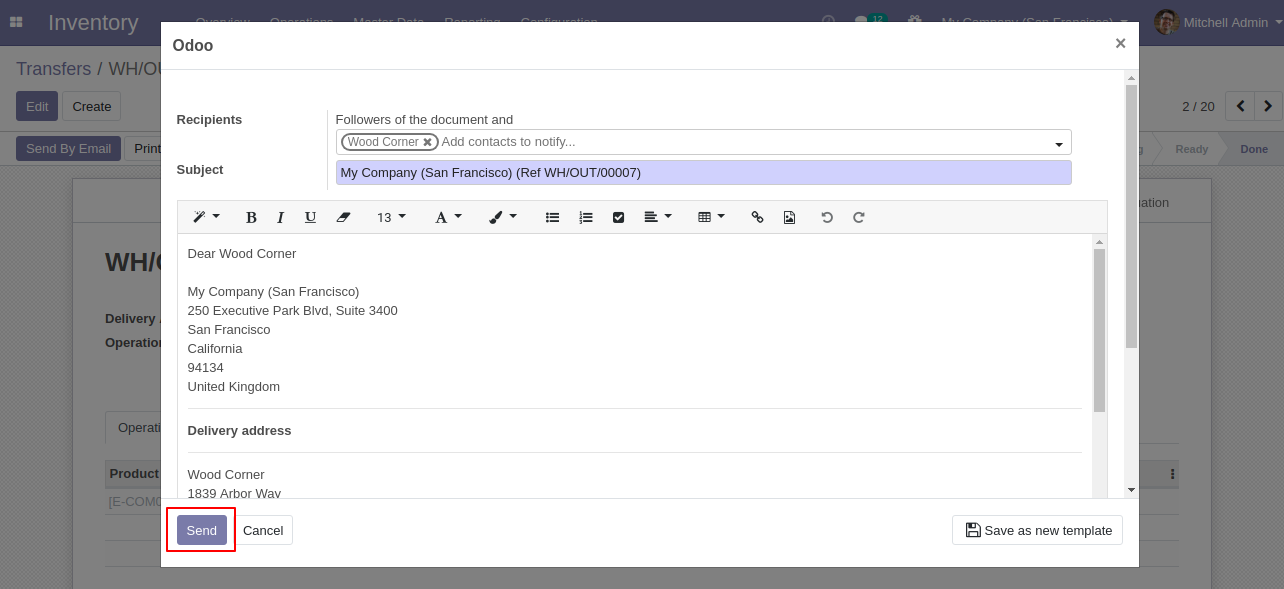Open the apps grid menu icon
The width and height of the screenshot is (1284, 589).
[x=16, y=22]
